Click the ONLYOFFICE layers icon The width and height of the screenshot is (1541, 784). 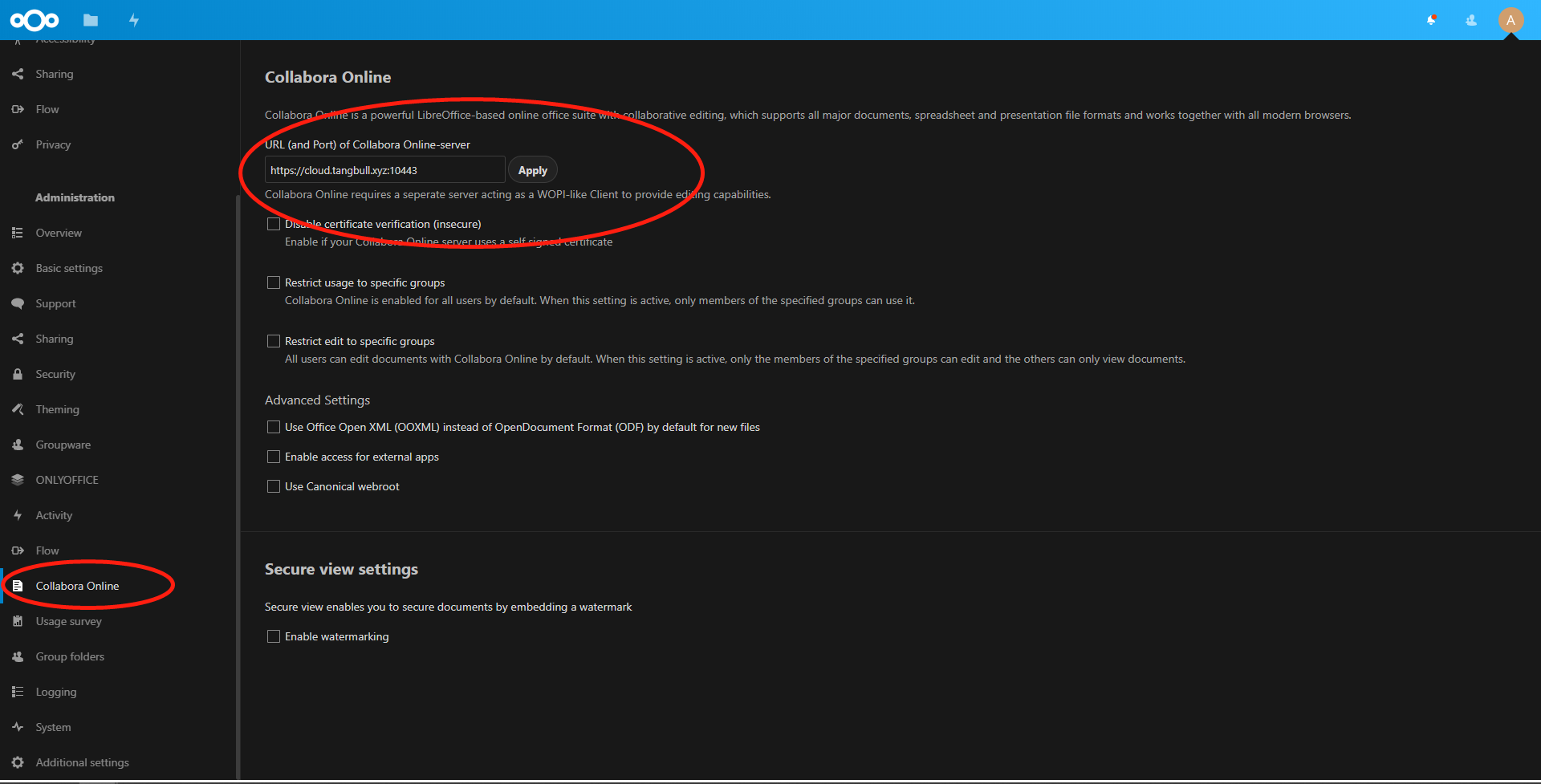click(x=18, y=480)
